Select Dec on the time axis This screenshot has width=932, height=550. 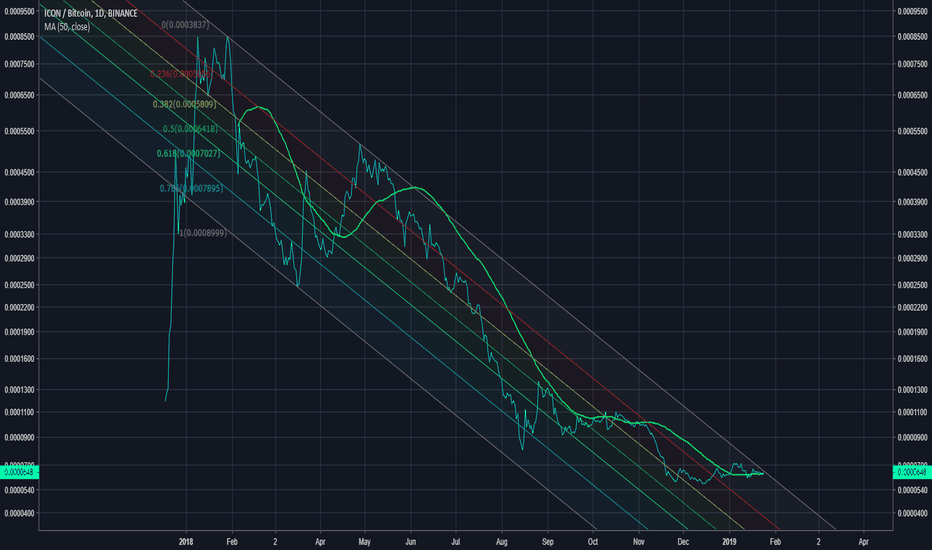[683, 542]
